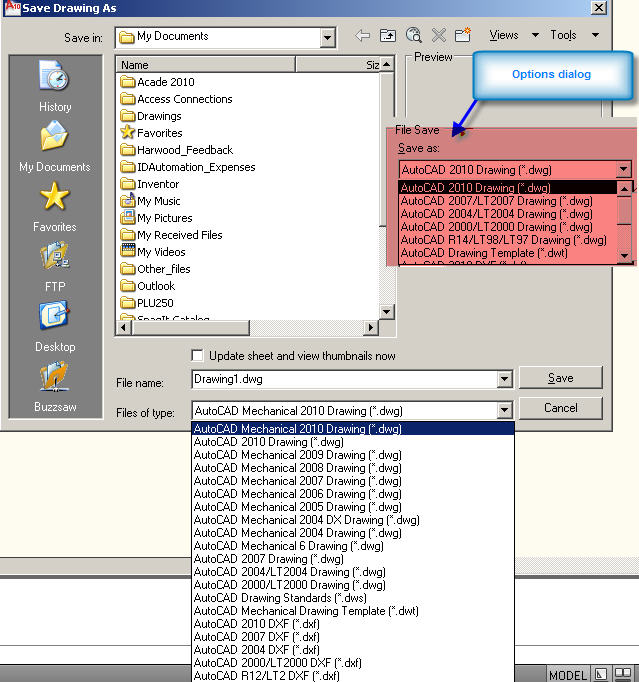Open Favorites in the places sidebar

[x=55, y=207]
